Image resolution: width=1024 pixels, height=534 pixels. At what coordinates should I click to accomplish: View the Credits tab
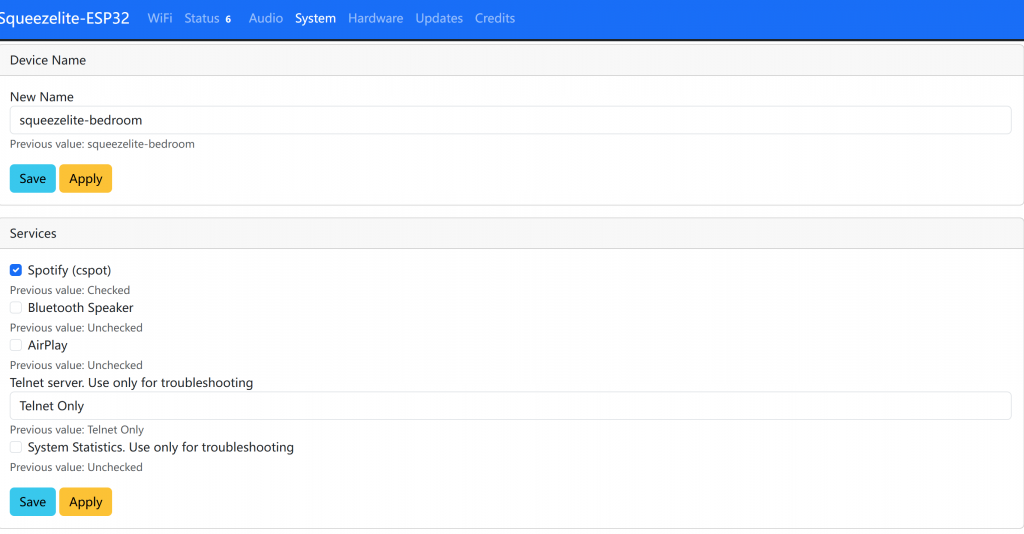pyautogui.click(x=495, y=18)
